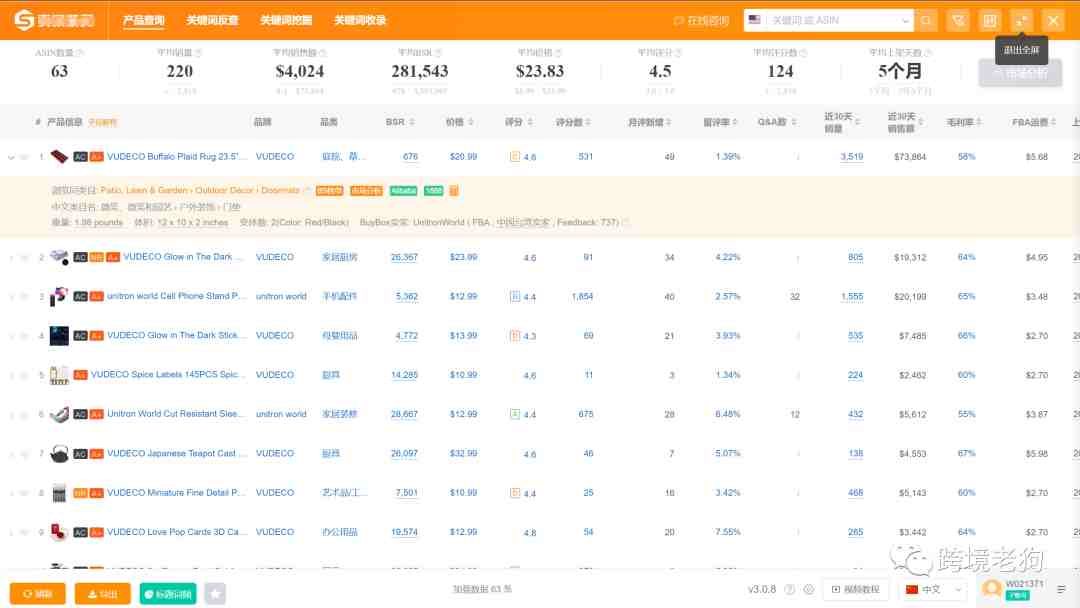Click the exit fullscreen icon in the header
This screenshot has width=1080, height=608.
1021,21
